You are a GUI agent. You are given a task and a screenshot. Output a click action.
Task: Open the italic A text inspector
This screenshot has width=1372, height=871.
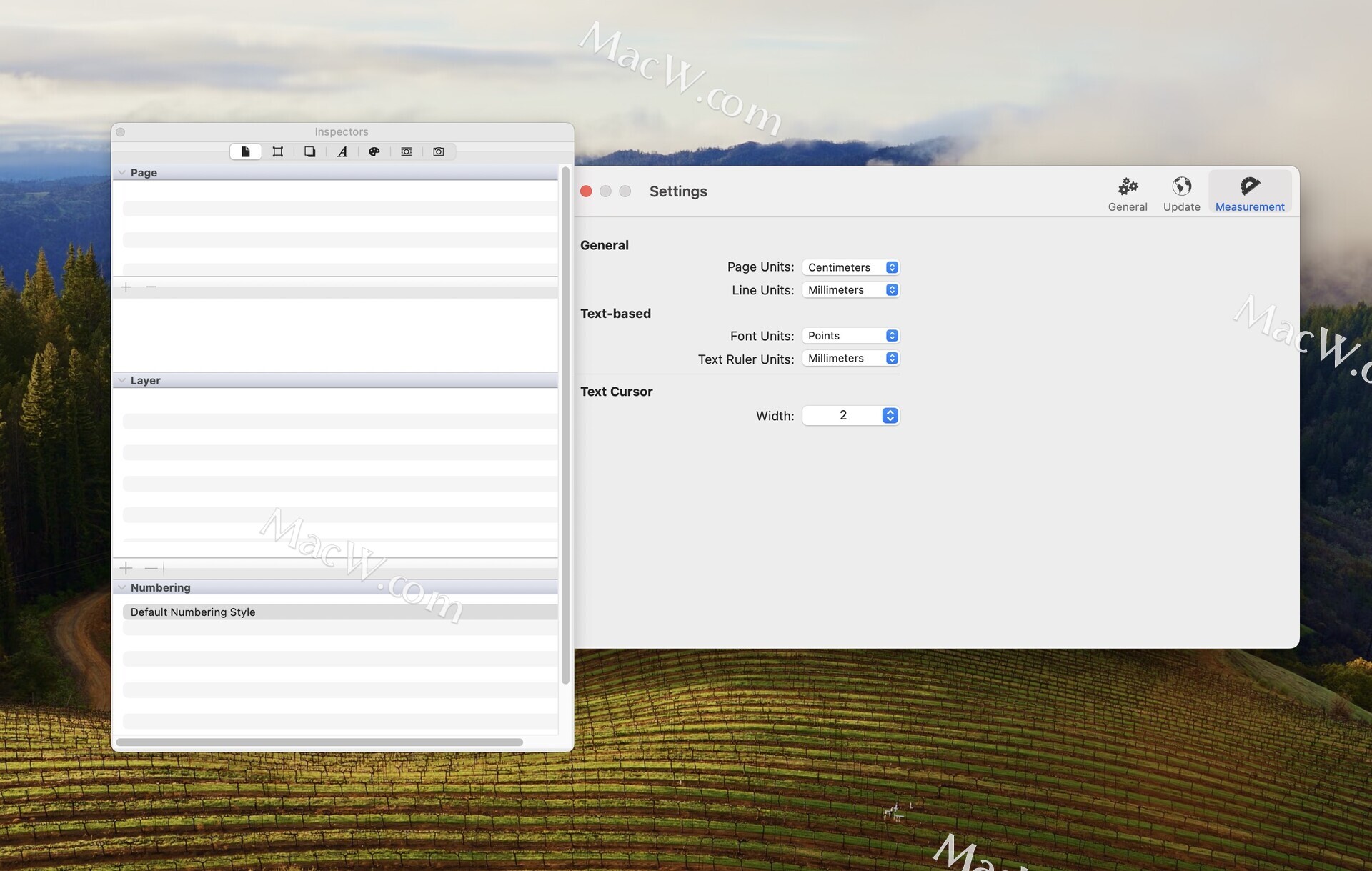(x=342, y=151)
